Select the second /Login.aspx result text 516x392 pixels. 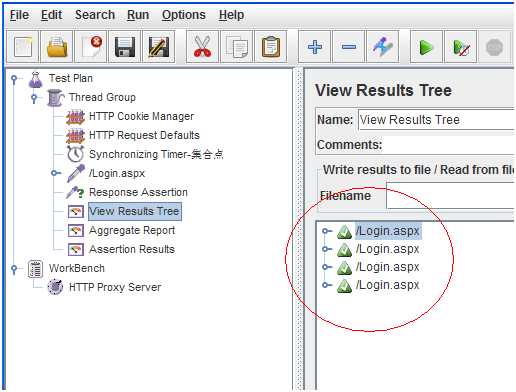387,249
